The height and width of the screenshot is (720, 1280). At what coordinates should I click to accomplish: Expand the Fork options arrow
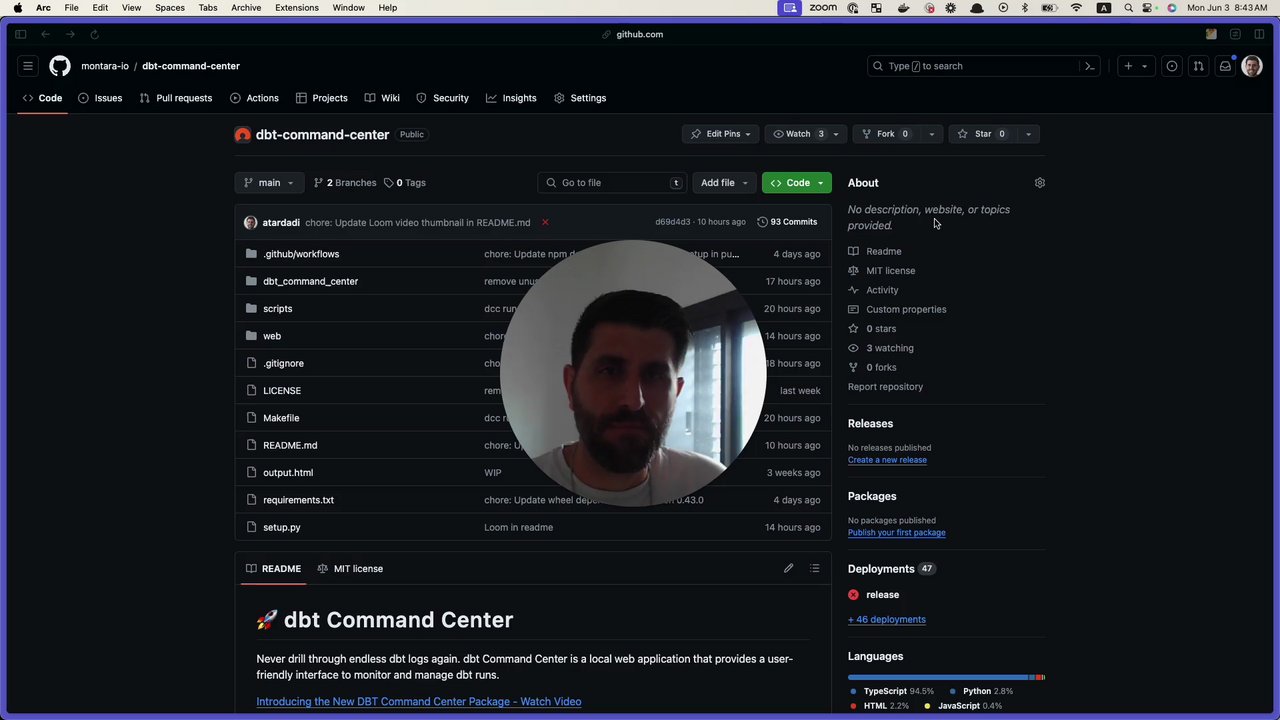931,134
